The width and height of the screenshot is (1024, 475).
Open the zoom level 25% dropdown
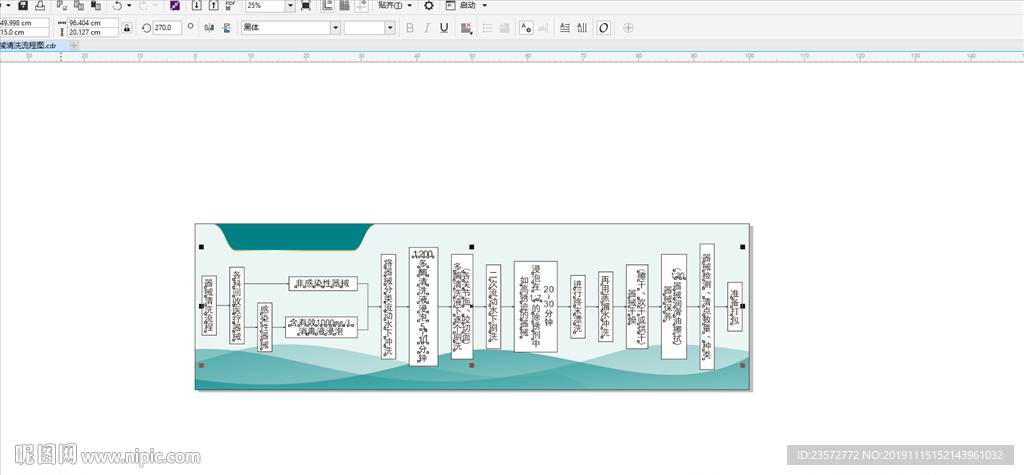pyautogui.click(x=290, y=6)
